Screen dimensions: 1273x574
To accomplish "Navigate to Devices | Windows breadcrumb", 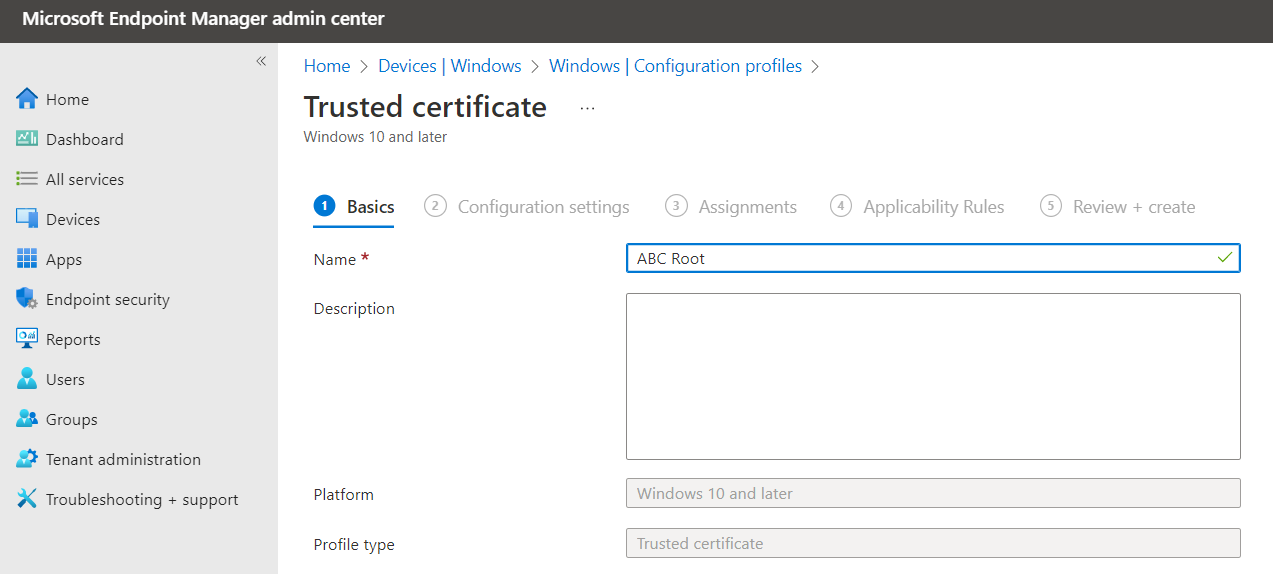I will (x=449, y=66).
